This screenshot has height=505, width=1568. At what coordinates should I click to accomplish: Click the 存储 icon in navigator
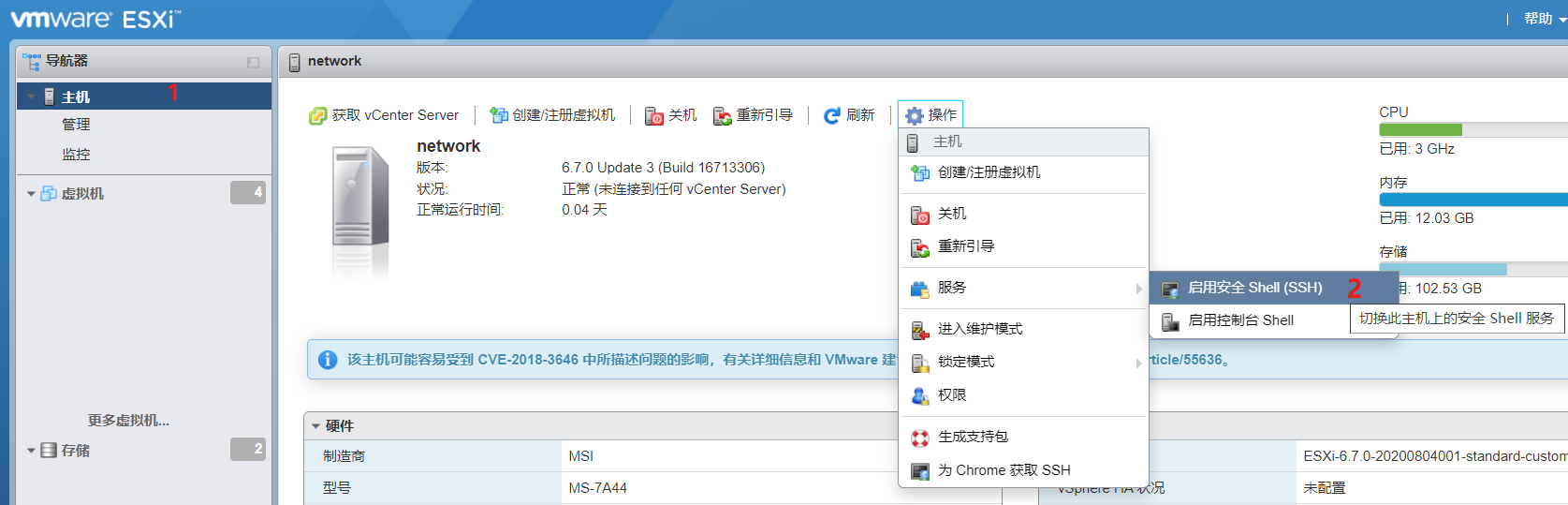pos(49,451)
